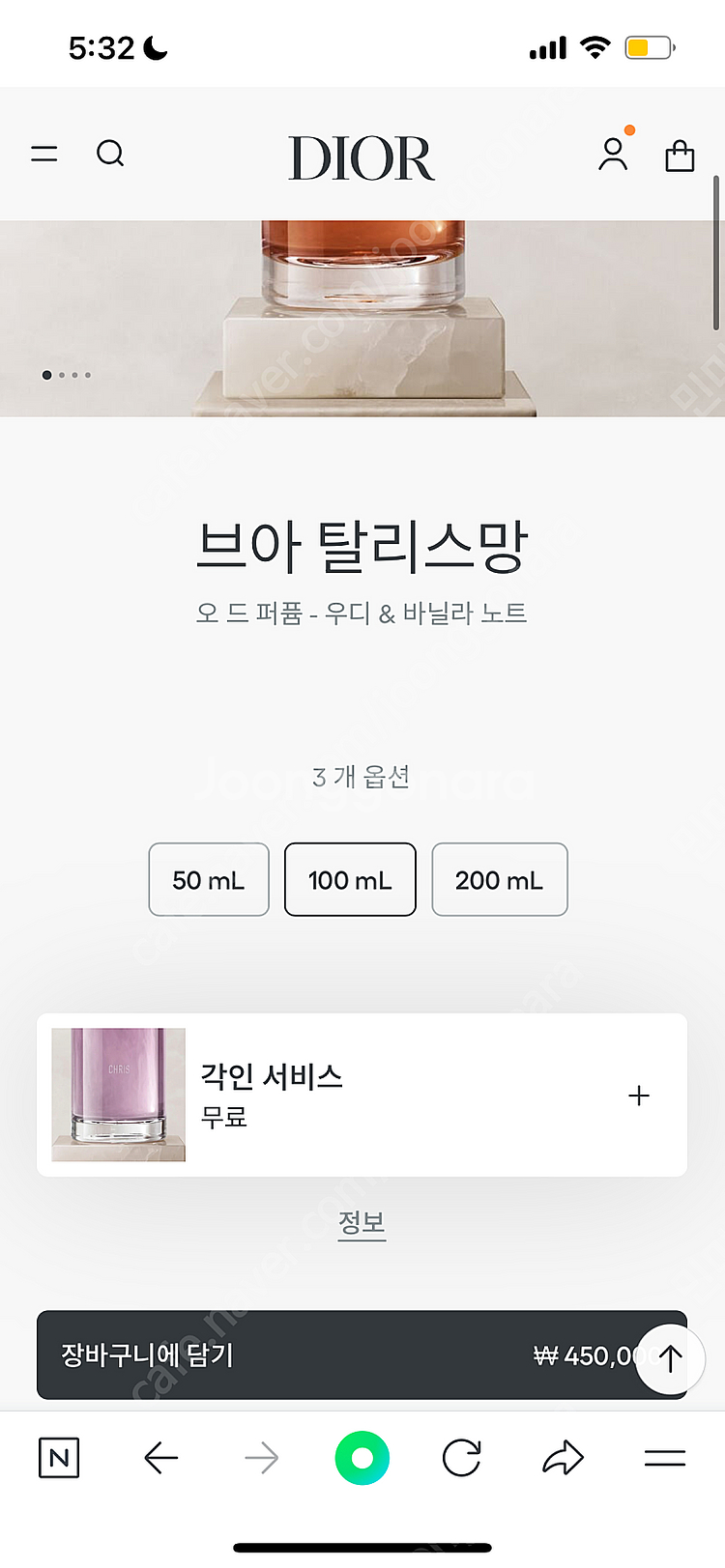This screenshot has width=725, height=1568.
Task: Tap the image carousel pagination dots
Action: pos(67,375)
